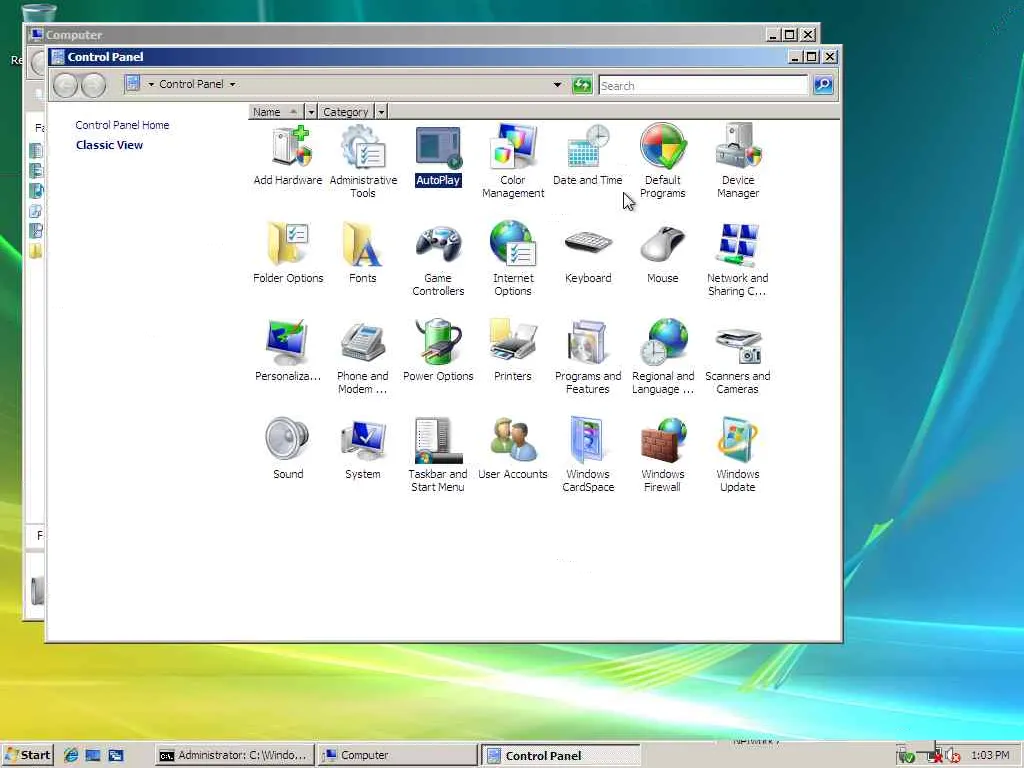Open Default Programs
The image size is (1024, 768).
pyautogui.click(x=662, y=161)
